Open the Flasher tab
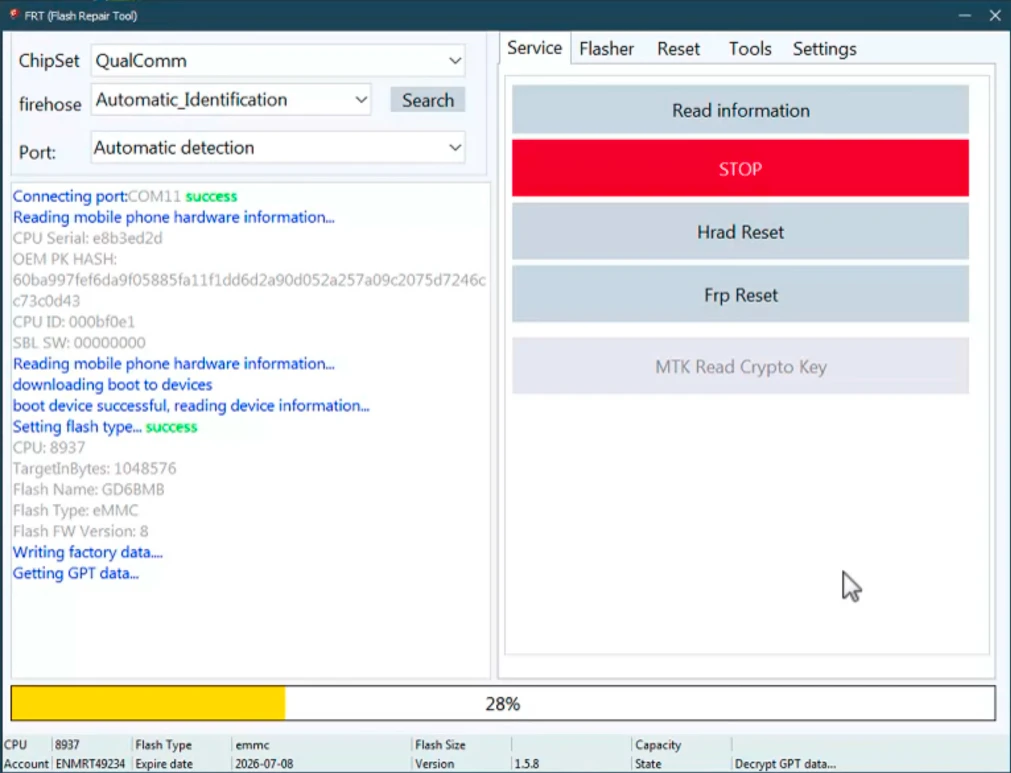The image size is (1011, 773). tap(606, 49)
